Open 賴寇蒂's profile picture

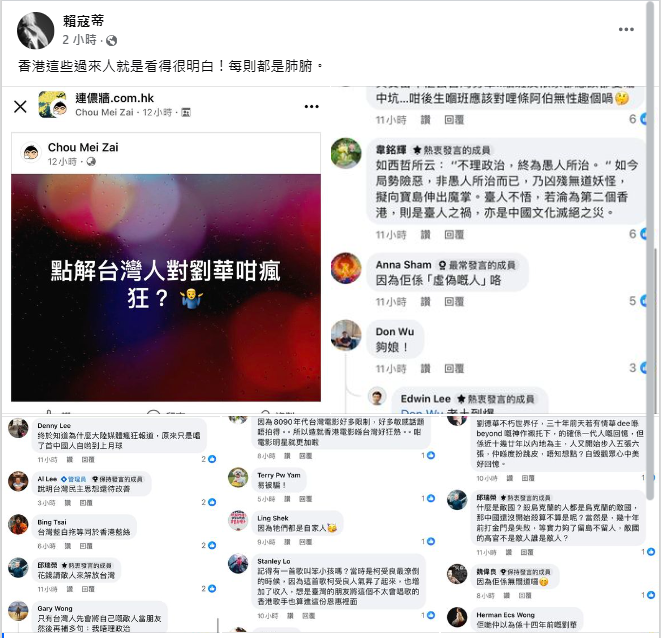[x=35, y=30]
